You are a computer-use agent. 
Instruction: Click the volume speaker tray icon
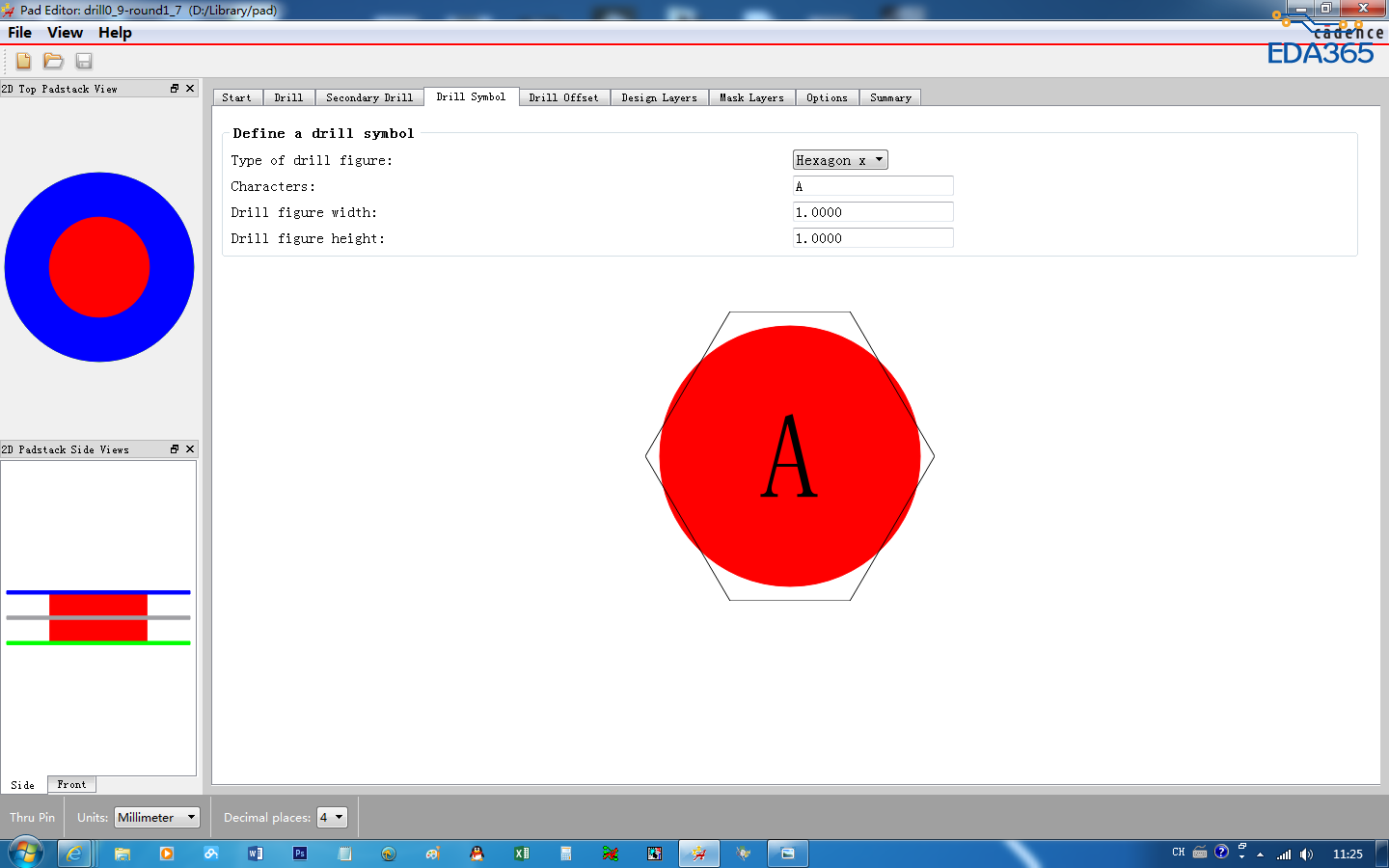pos(1306,854)
